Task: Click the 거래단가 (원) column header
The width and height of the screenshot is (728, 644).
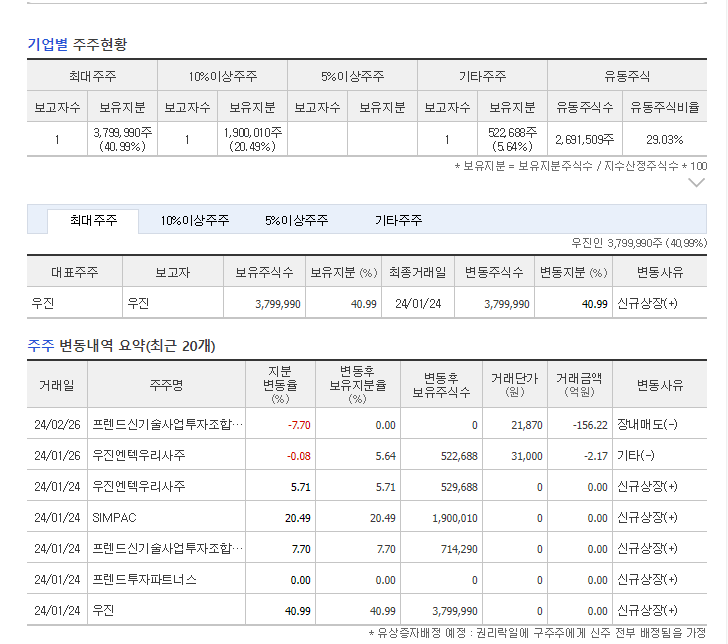Action: point(514,384)
